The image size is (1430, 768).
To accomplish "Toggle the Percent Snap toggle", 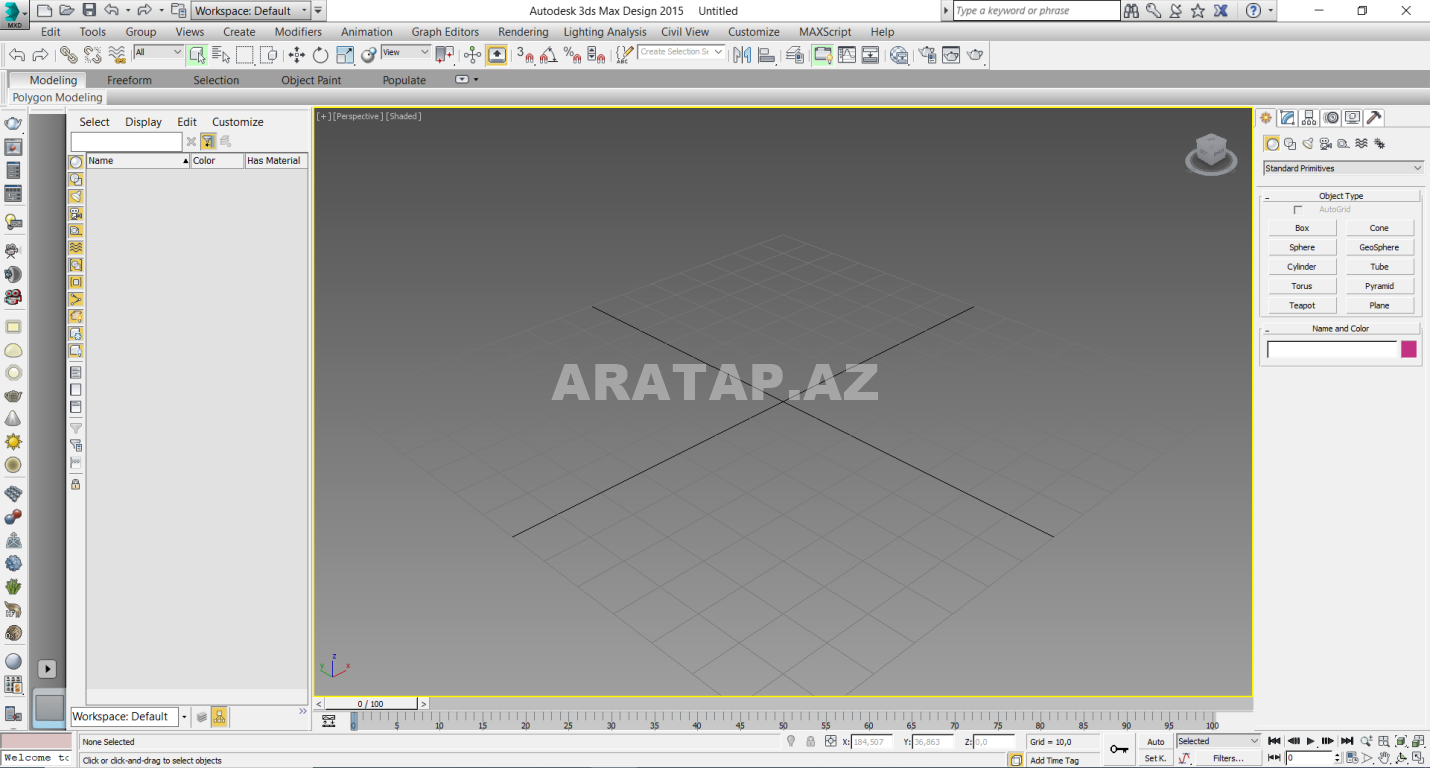I will (x=573, y=55).
